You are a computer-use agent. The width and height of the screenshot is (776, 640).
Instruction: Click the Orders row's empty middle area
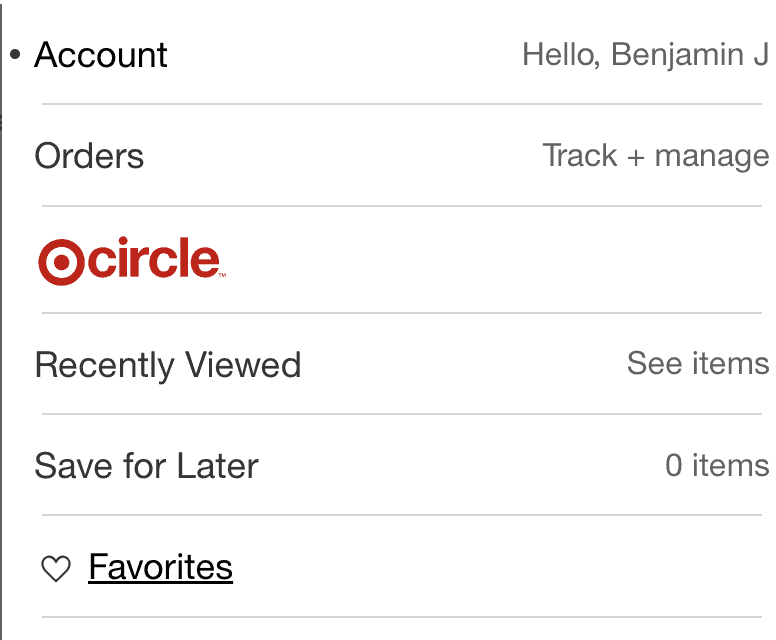(x=343, y=156)
